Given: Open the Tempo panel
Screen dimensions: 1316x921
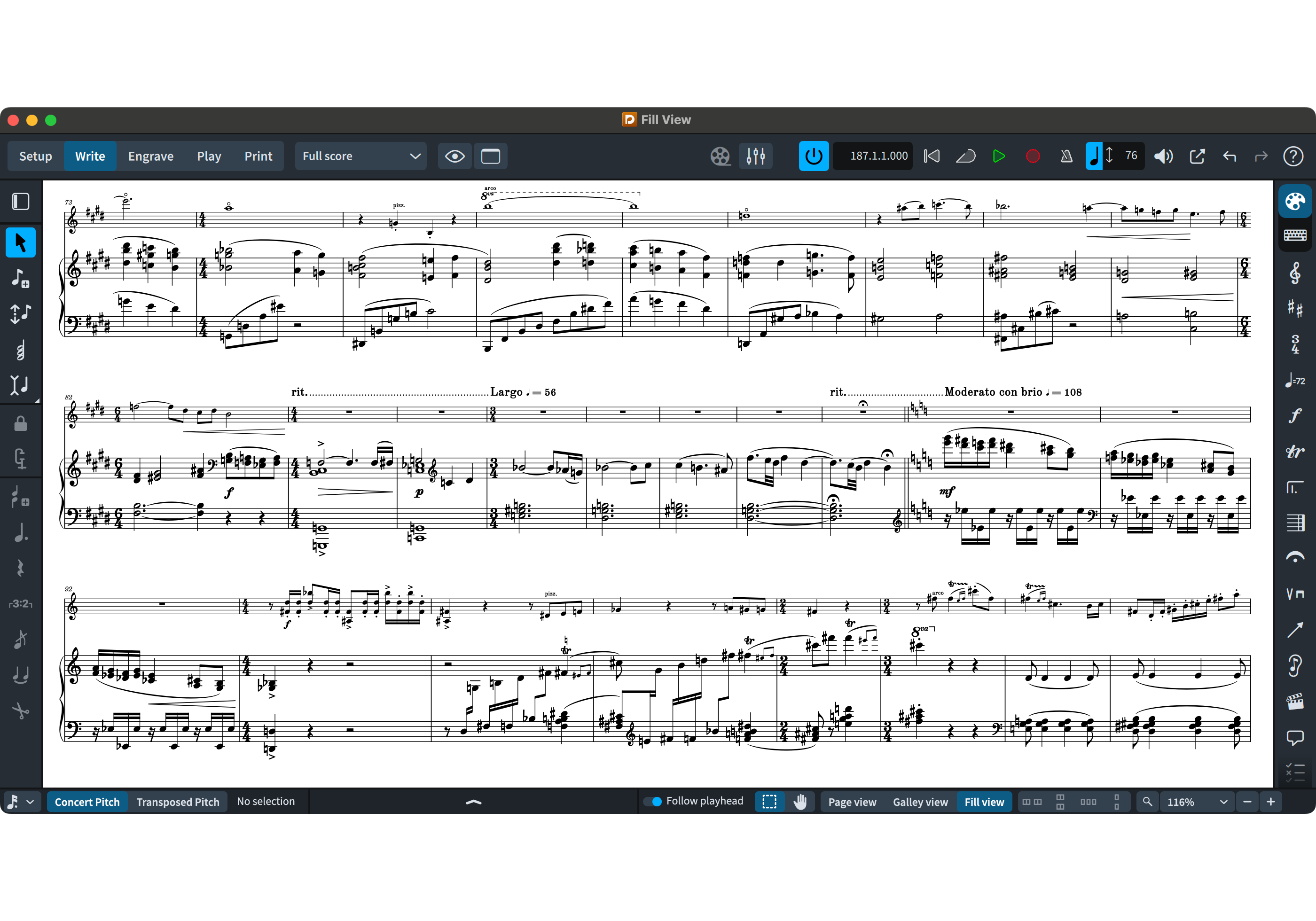Looking at the screenshot, I should [x=1295, y=380].
